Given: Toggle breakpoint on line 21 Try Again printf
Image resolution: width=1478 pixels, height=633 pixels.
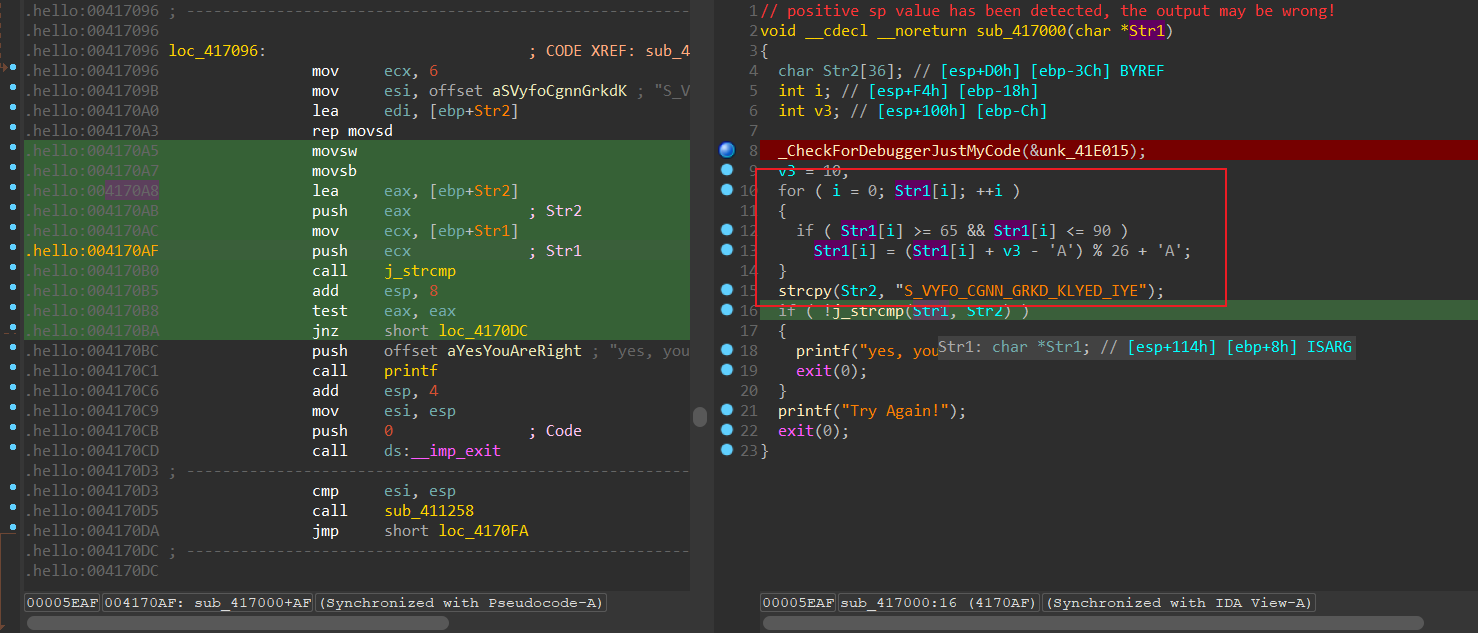Looking at the screenshot, I should point(727,411).
